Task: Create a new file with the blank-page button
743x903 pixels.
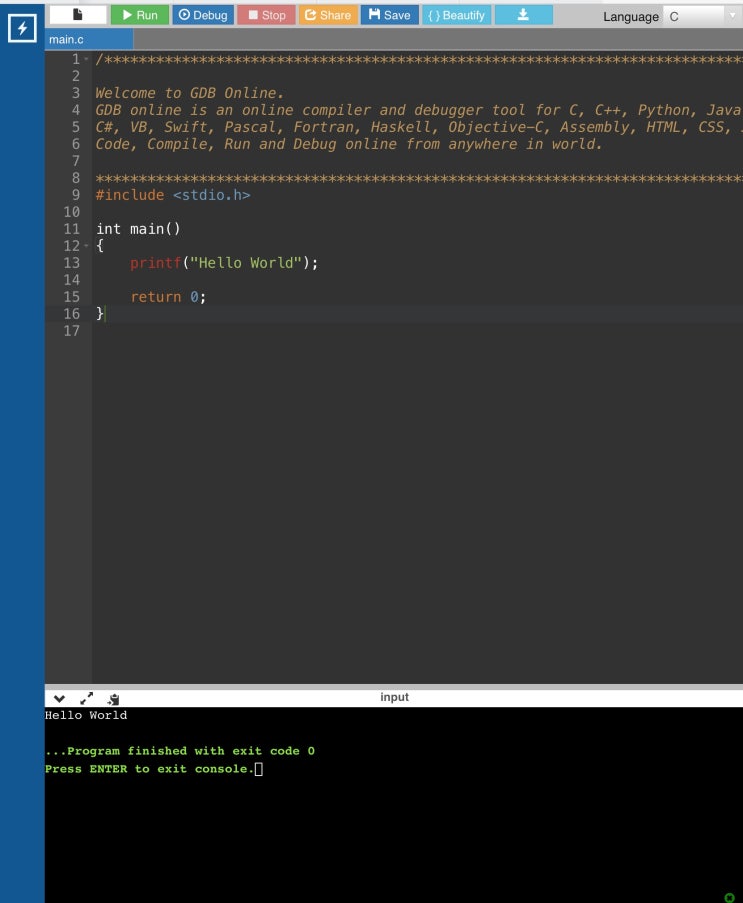Action: click(x=77, y=15)
